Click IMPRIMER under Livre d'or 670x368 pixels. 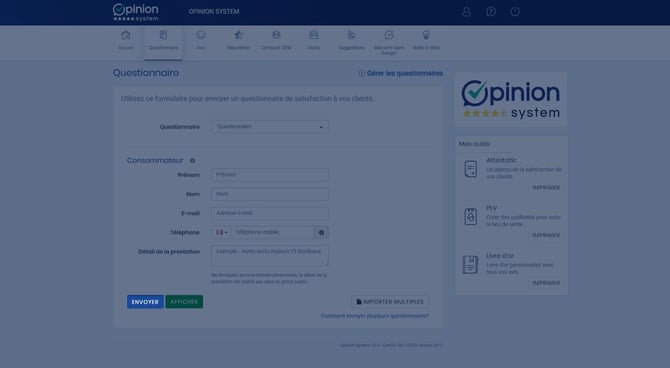[546, 283]
